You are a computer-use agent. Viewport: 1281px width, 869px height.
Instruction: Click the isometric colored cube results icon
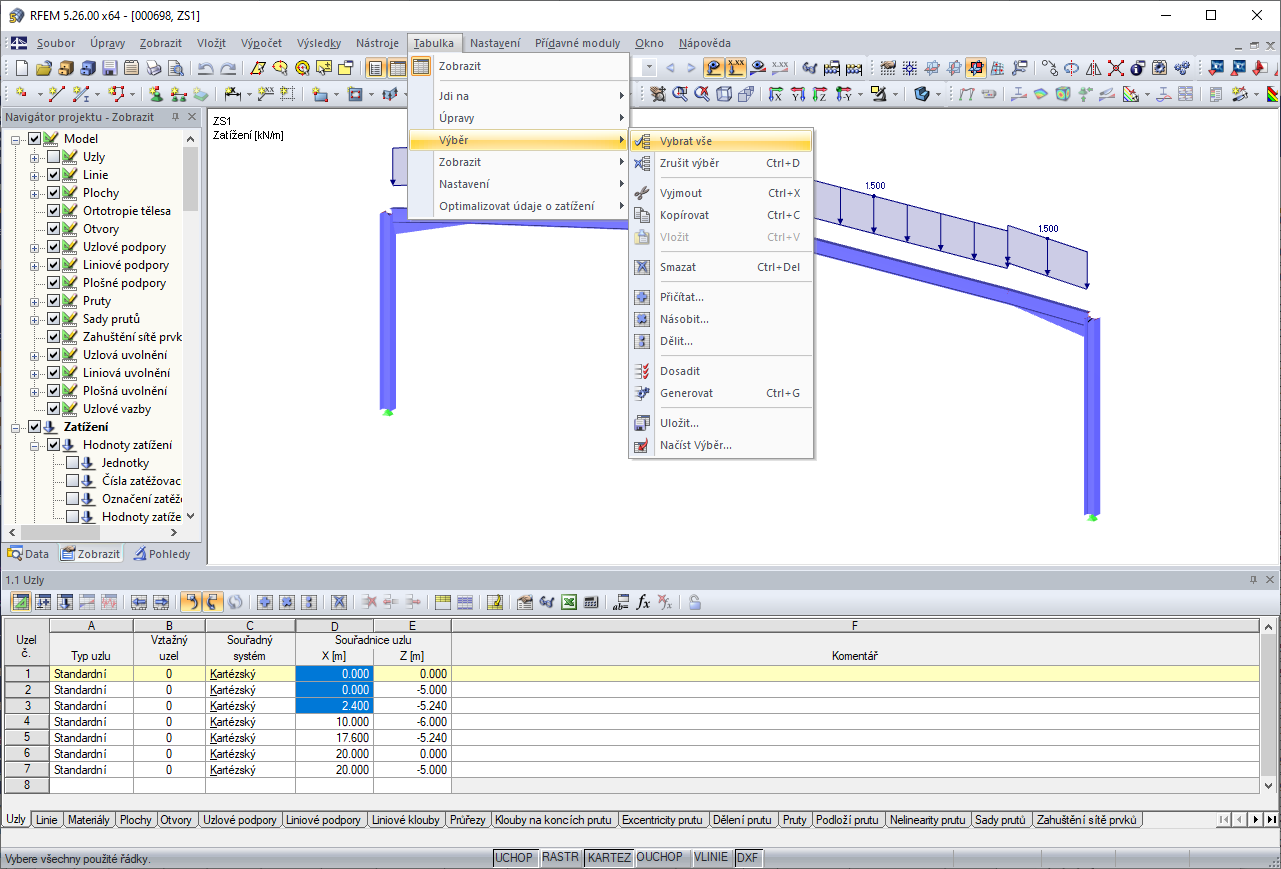coord(1063,94)
